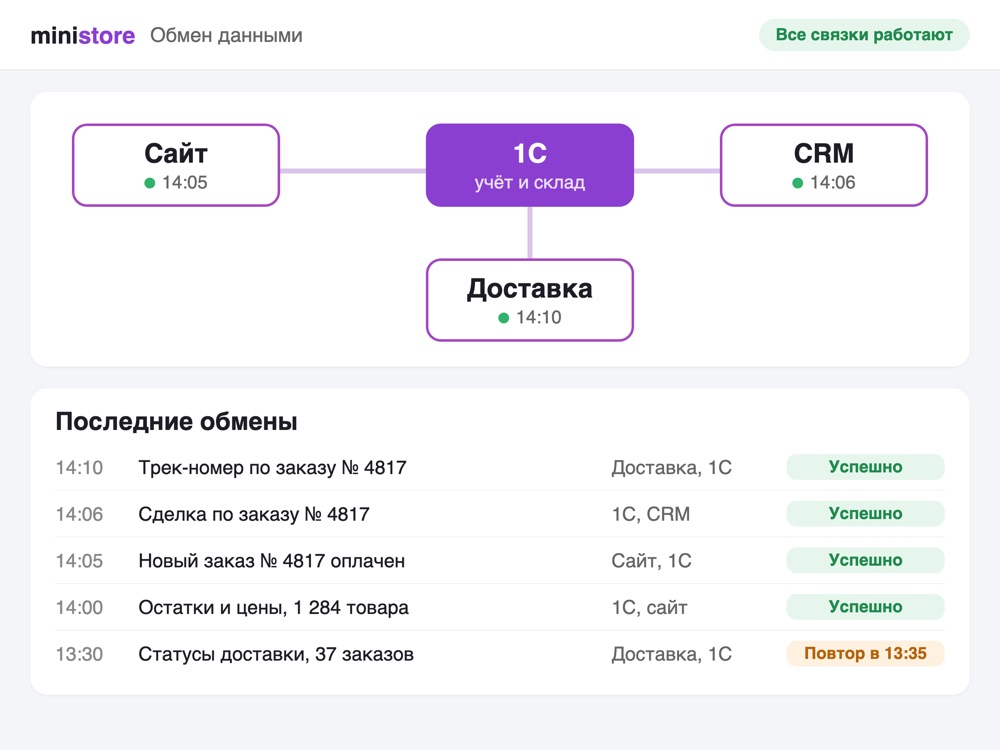Select the 1С учёт и склад node
Viewport: 1000px width, 750px height.
(x=530, y=165)
